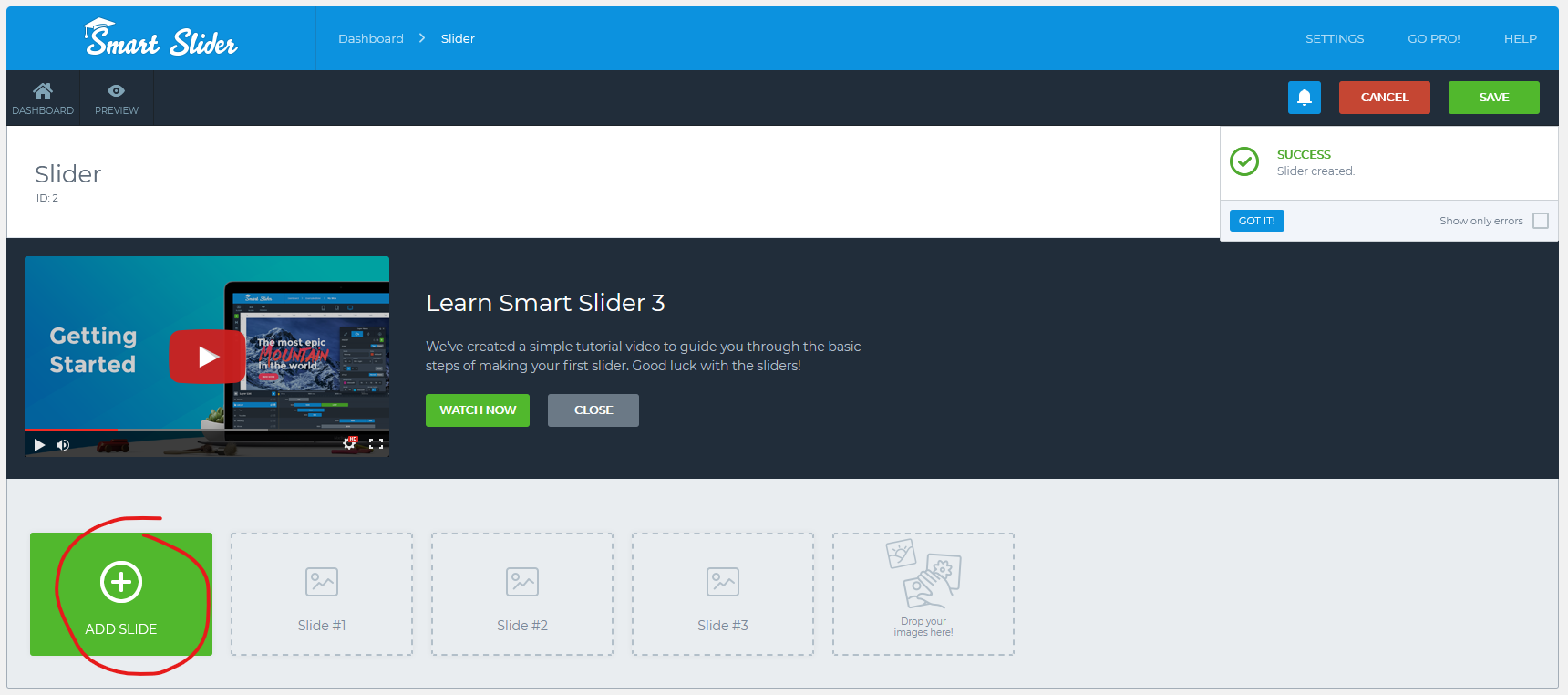Click the 'here!' upload link
The height and width of the screenshot is (695, 1568).
(942, 632)
